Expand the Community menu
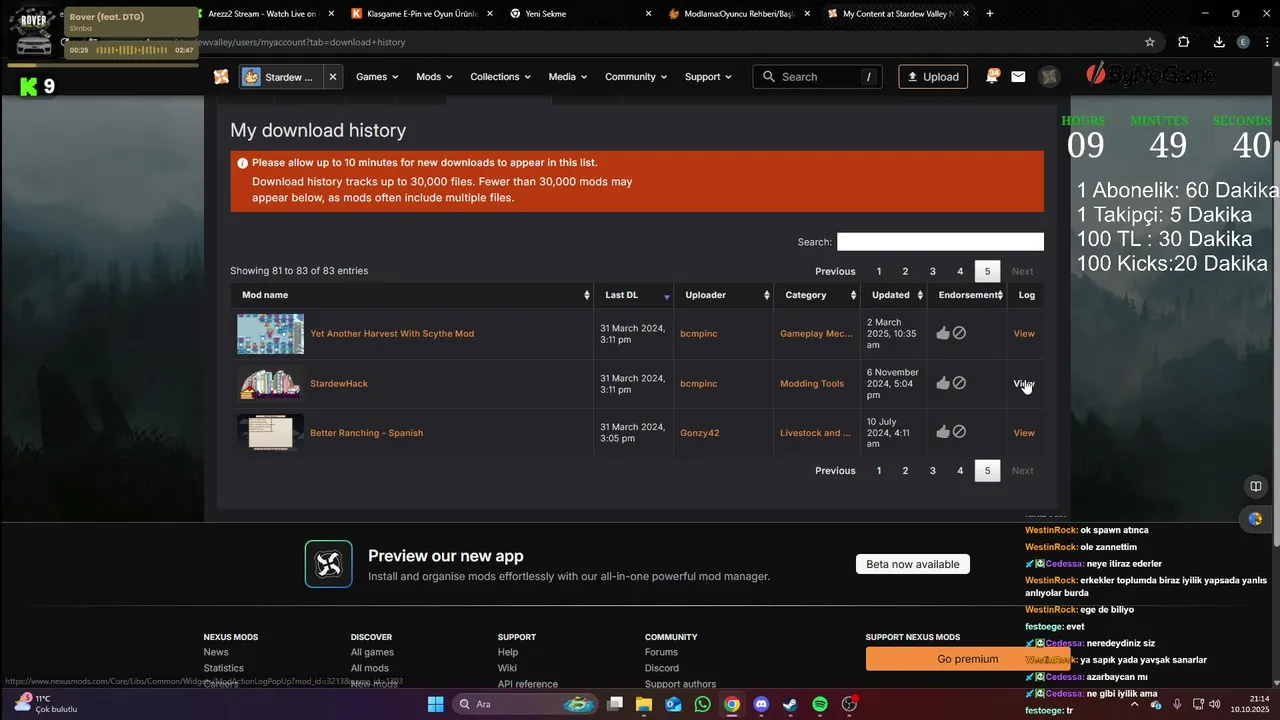1280x720 pixels. point(637,77)
